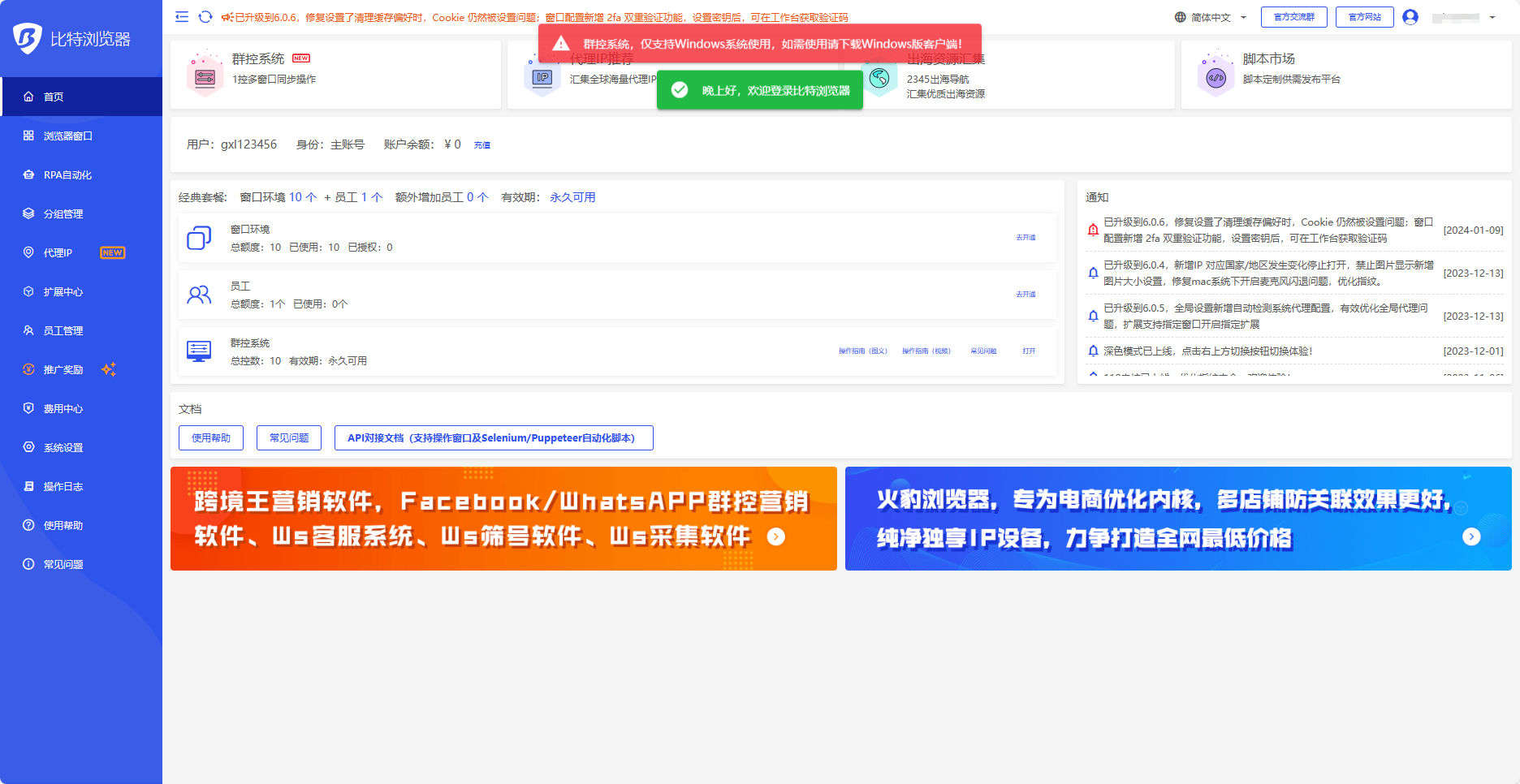Open RPA自动化 in the sidebar

(81, 174)
